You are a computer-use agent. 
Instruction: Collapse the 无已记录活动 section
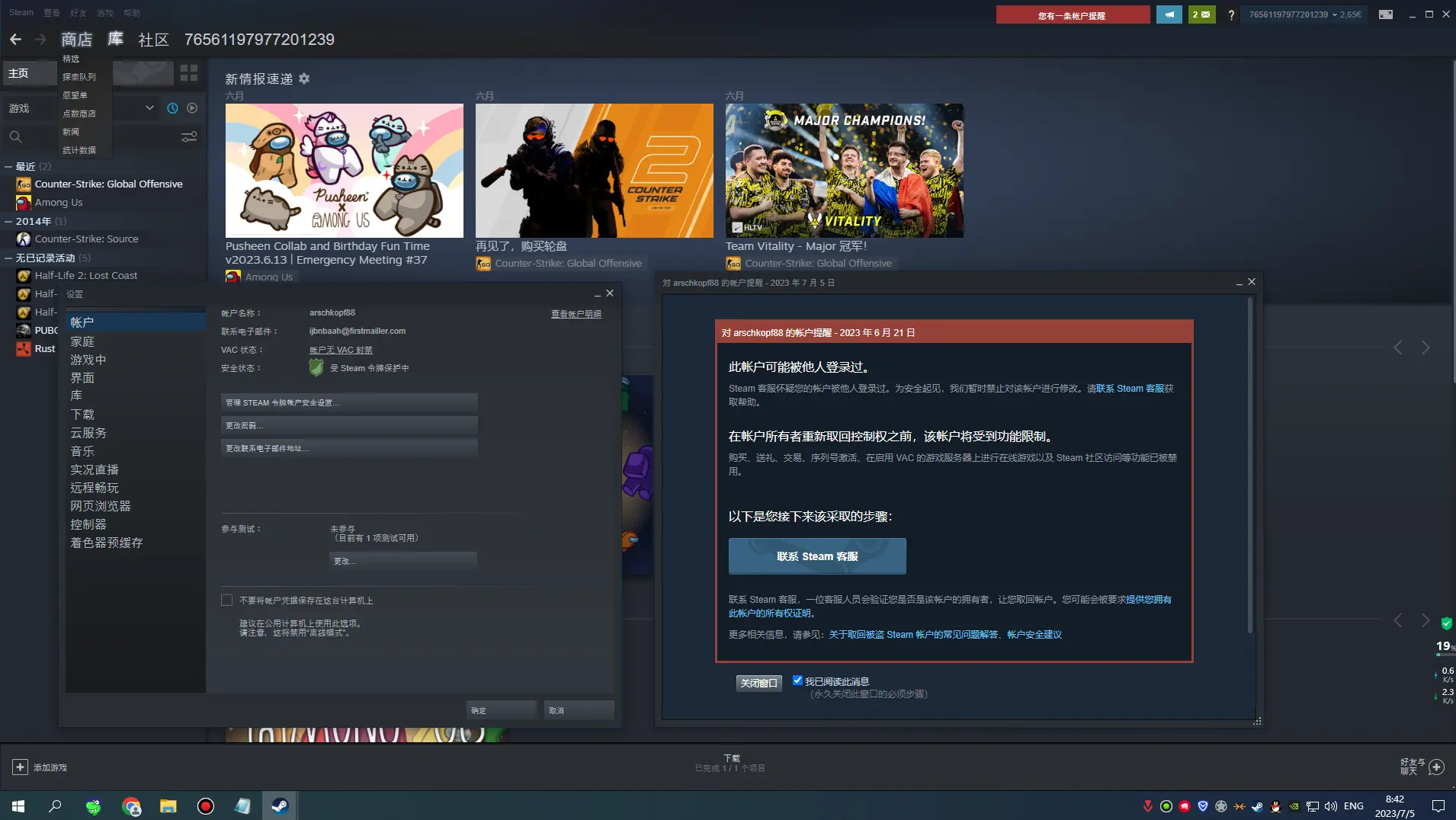(8, 258)
